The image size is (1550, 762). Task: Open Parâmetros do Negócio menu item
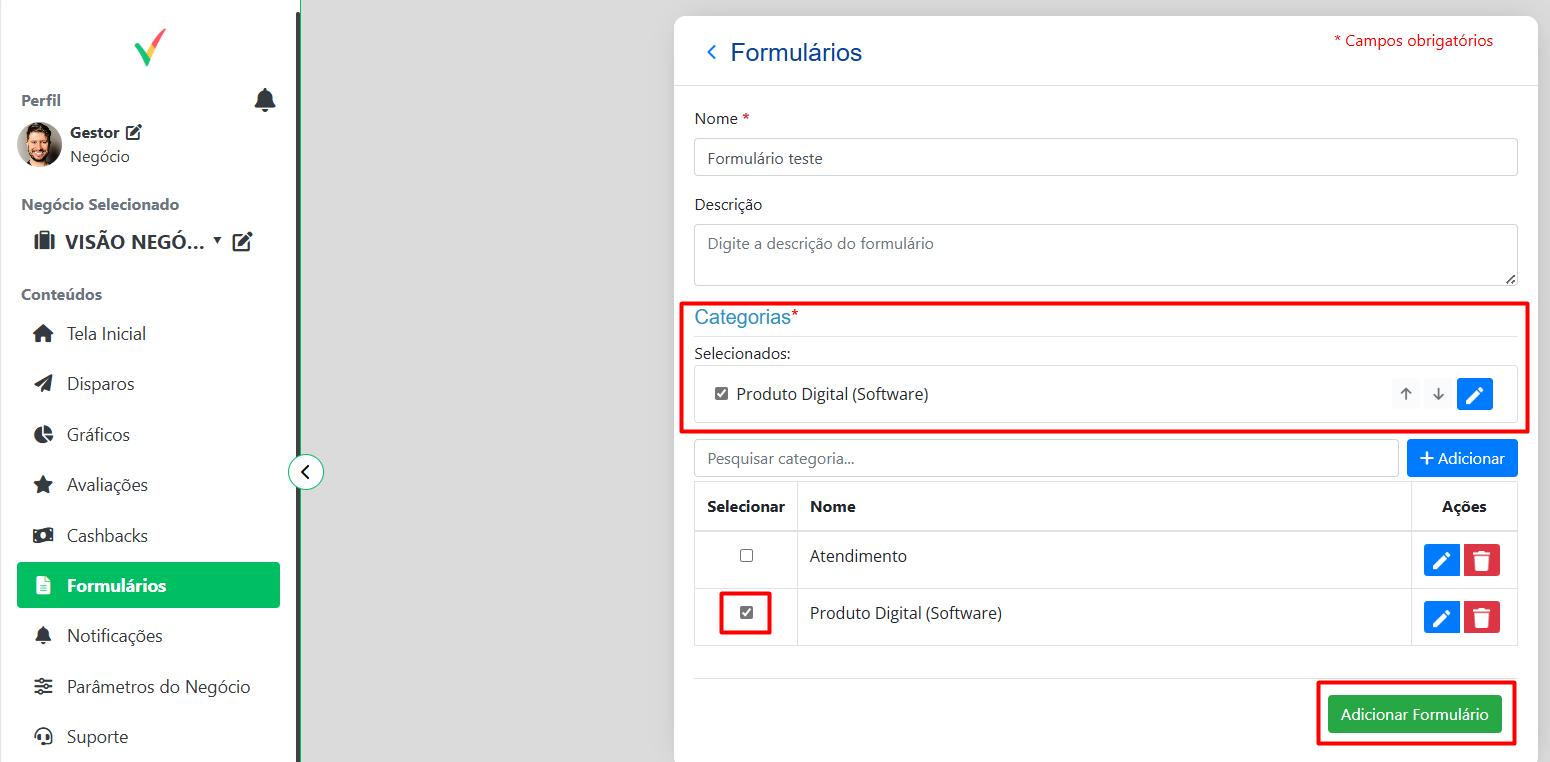pos(158,687)
